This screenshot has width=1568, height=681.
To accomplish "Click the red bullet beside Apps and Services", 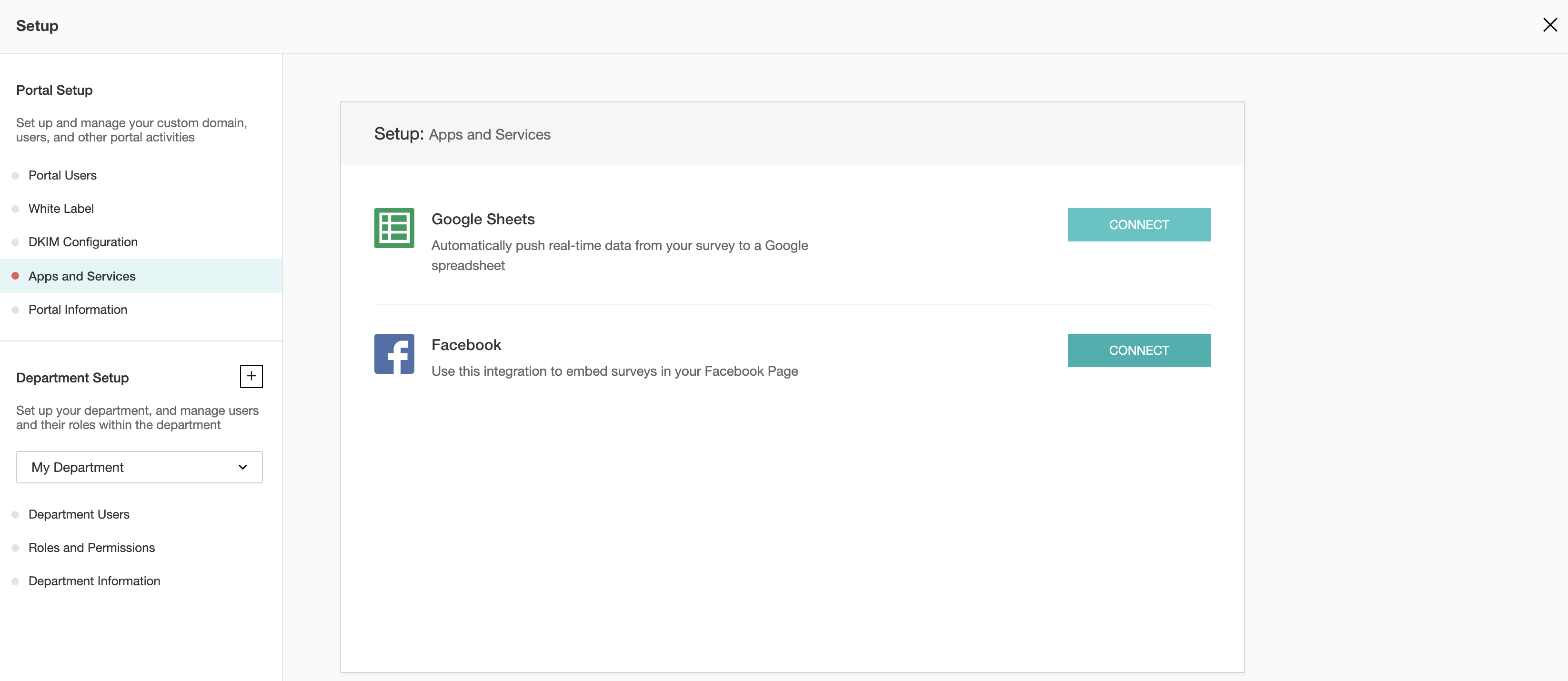I will pyautogui.click(x=15, y=276).
